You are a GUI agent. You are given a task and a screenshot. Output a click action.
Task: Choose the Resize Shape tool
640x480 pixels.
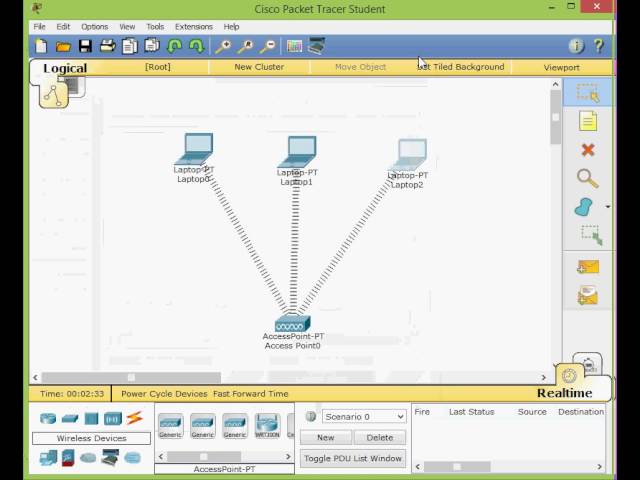(x=591, y=235)
